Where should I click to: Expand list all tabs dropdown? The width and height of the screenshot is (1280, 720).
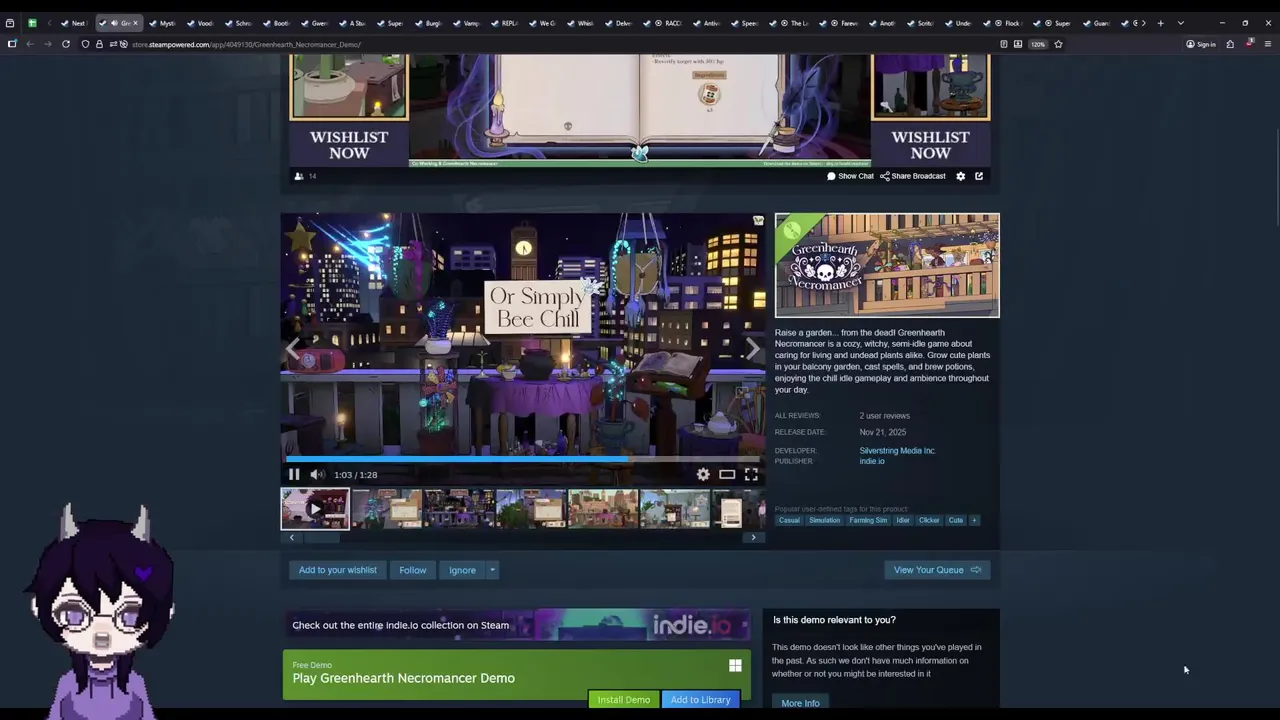click(x=1180, y=23)
